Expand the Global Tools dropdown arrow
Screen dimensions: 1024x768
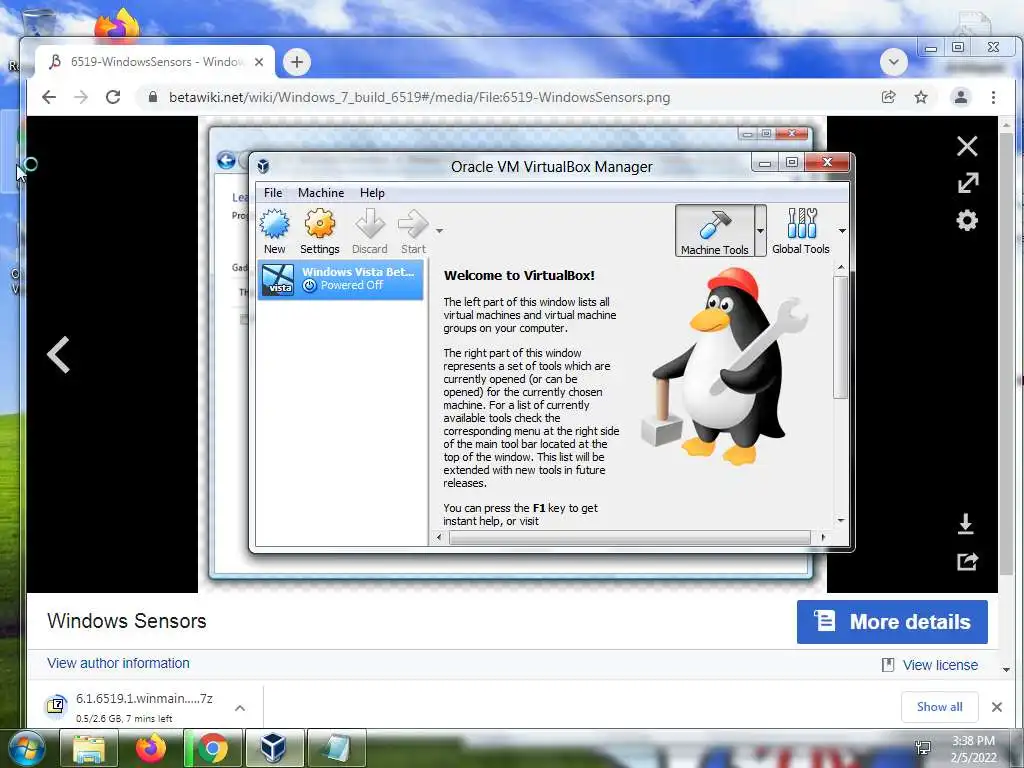point(842,231)
